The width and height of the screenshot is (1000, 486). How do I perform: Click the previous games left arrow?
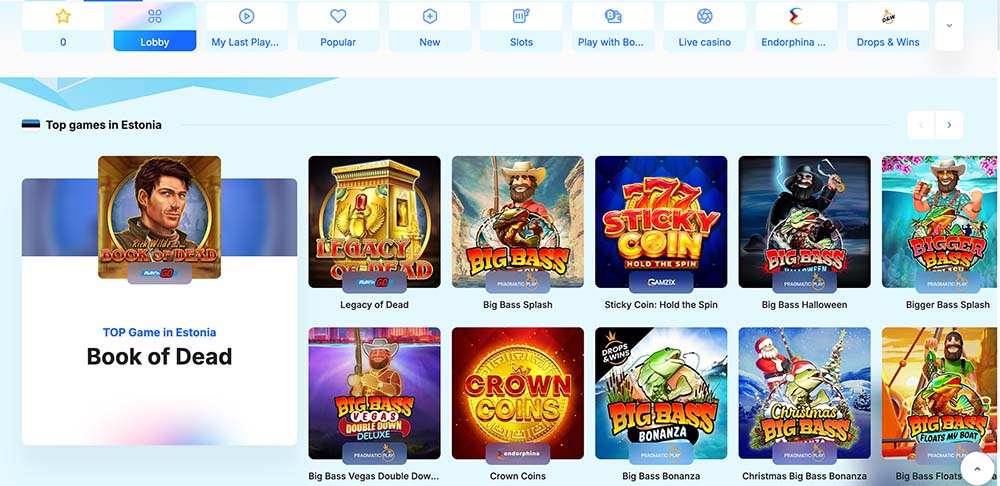(921, 125)
